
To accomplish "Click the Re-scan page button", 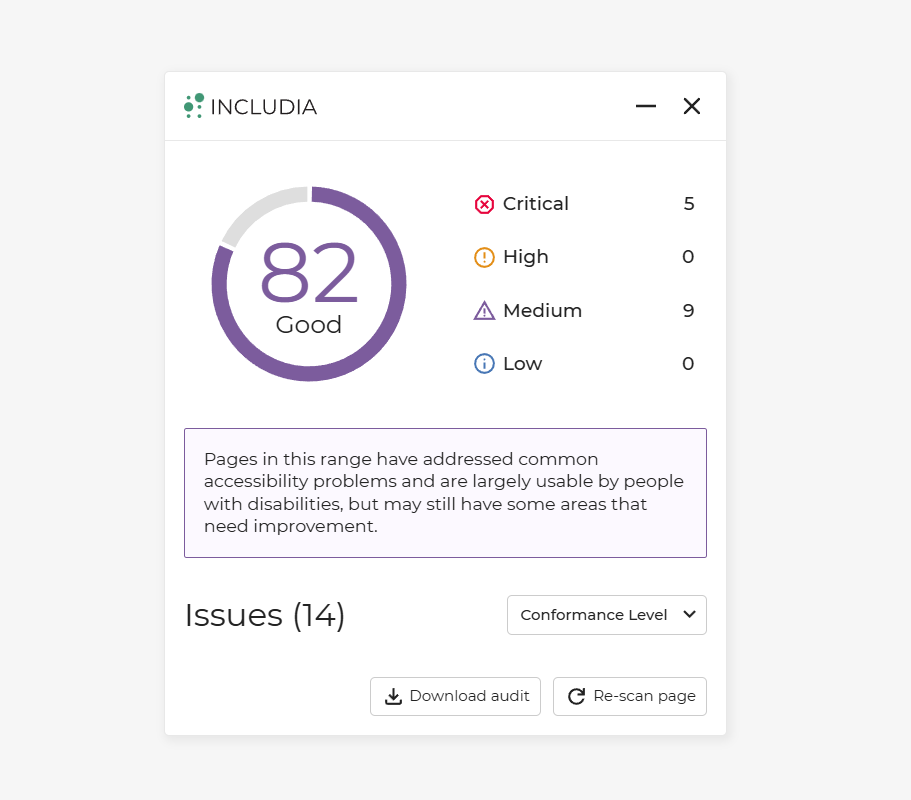I will (x=630, y=696).
